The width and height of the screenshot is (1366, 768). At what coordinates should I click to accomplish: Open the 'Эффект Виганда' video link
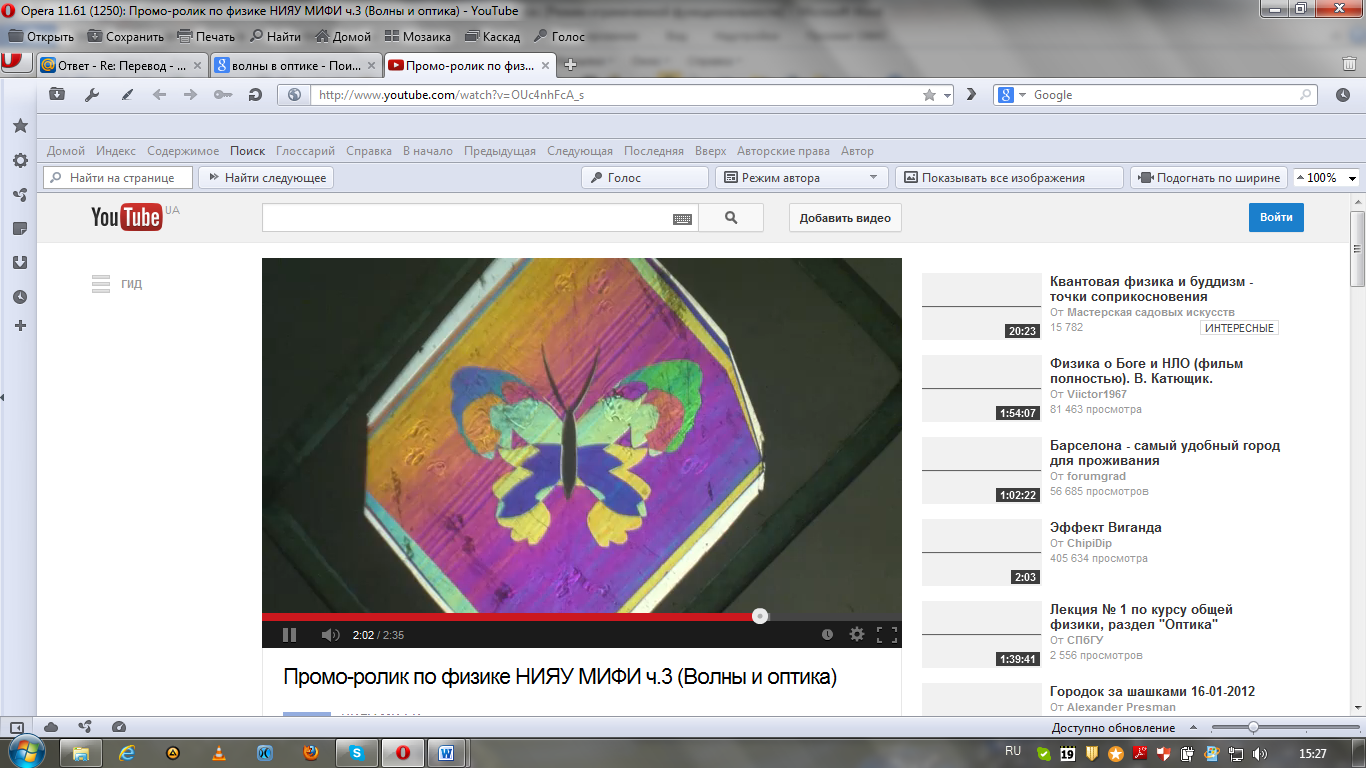pos(1105,527)
